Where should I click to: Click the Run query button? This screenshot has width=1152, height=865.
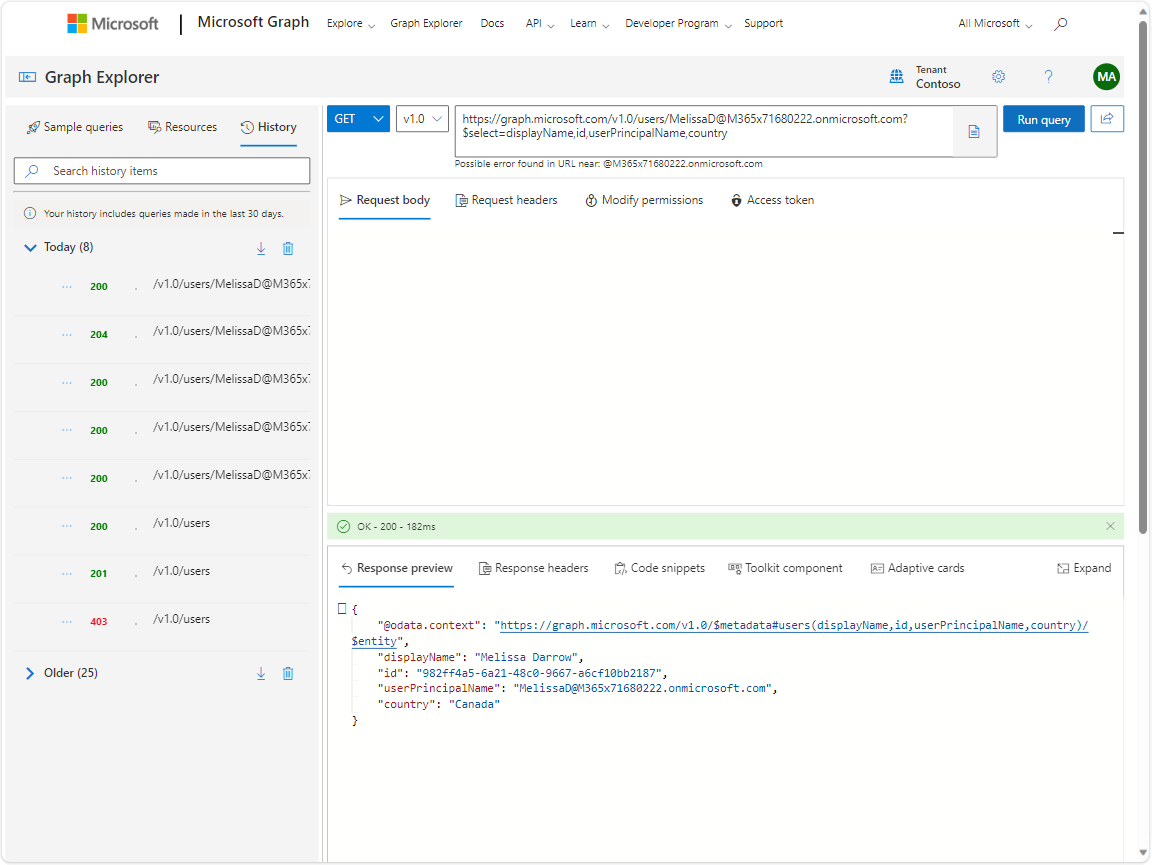pos(1043,119)
